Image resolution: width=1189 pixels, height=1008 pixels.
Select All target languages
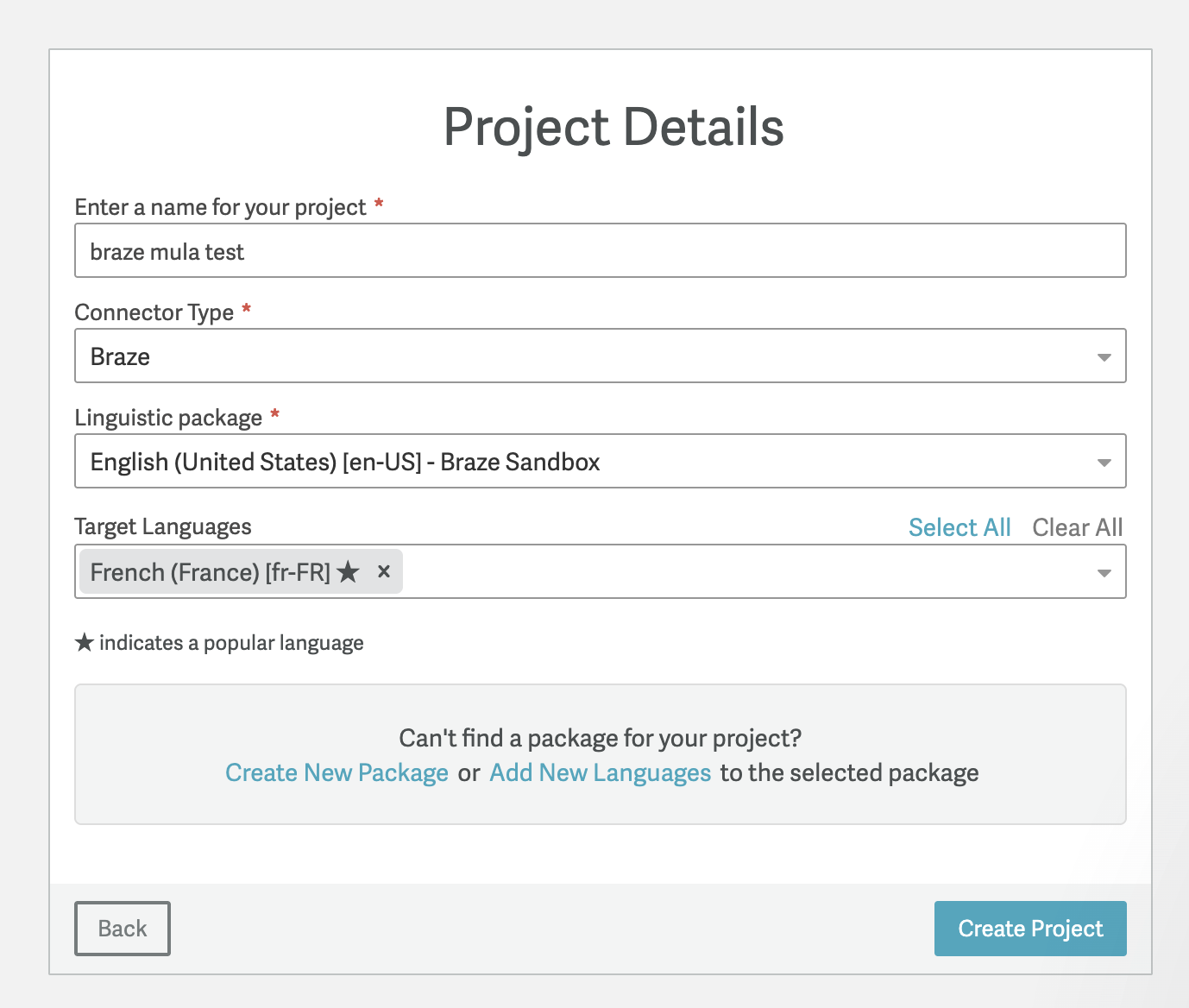959,527
